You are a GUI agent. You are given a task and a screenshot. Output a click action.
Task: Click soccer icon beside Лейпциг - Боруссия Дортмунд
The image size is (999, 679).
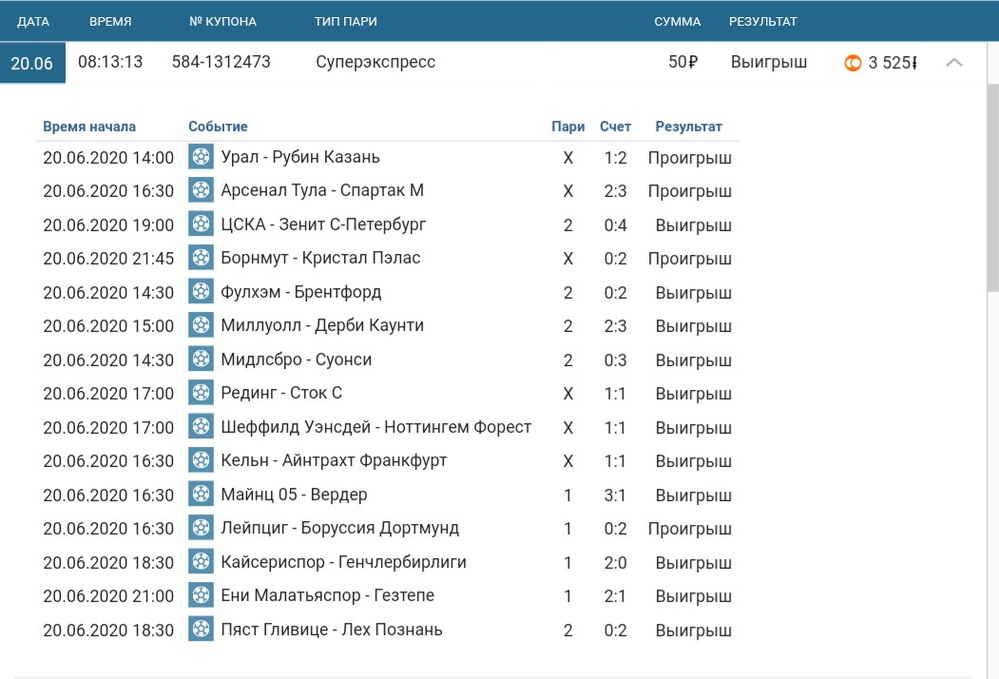pyautogui.click(x=201, y=528)
